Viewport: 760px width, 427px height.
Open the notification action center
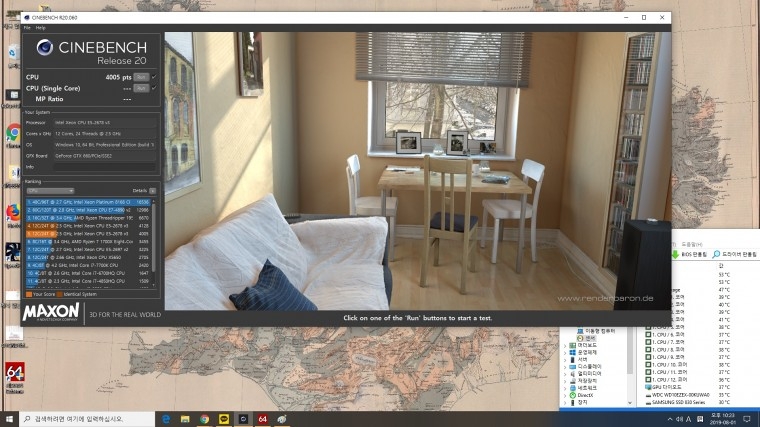(x=747, y=419)
